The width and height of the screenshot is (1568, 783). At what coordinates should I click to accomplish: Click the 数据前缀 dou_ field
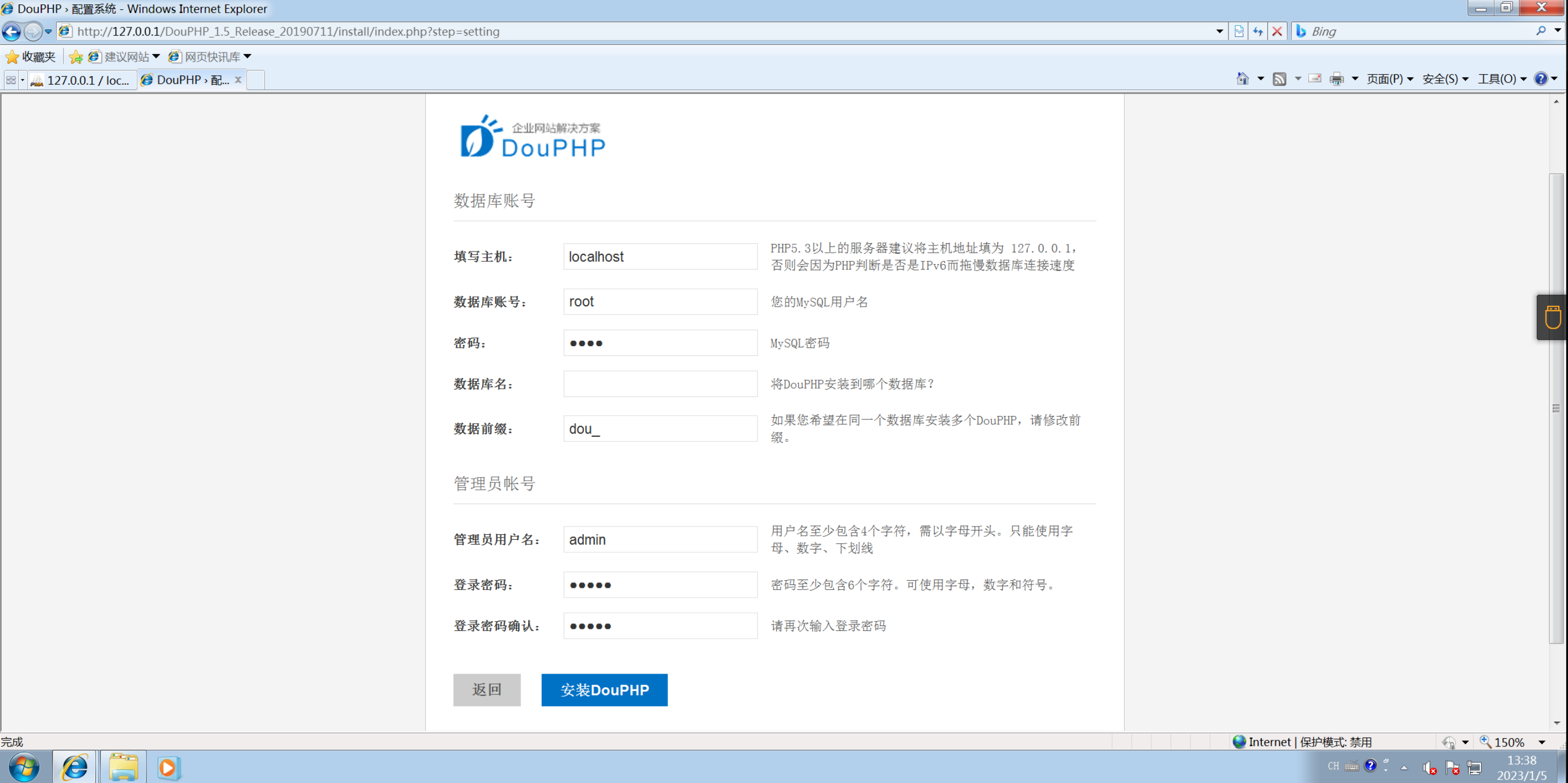(x=660, y=429)
